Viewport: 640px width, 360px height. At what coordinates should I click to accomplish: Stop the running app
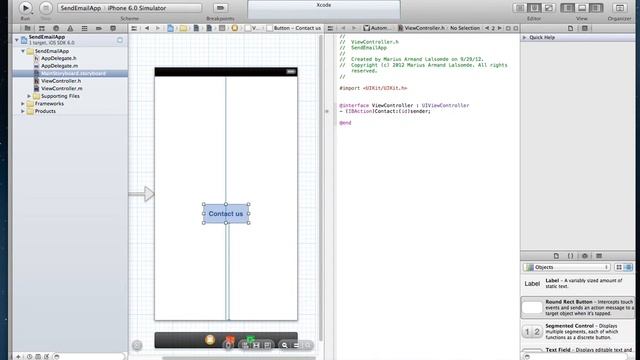(x=46, y=8)
